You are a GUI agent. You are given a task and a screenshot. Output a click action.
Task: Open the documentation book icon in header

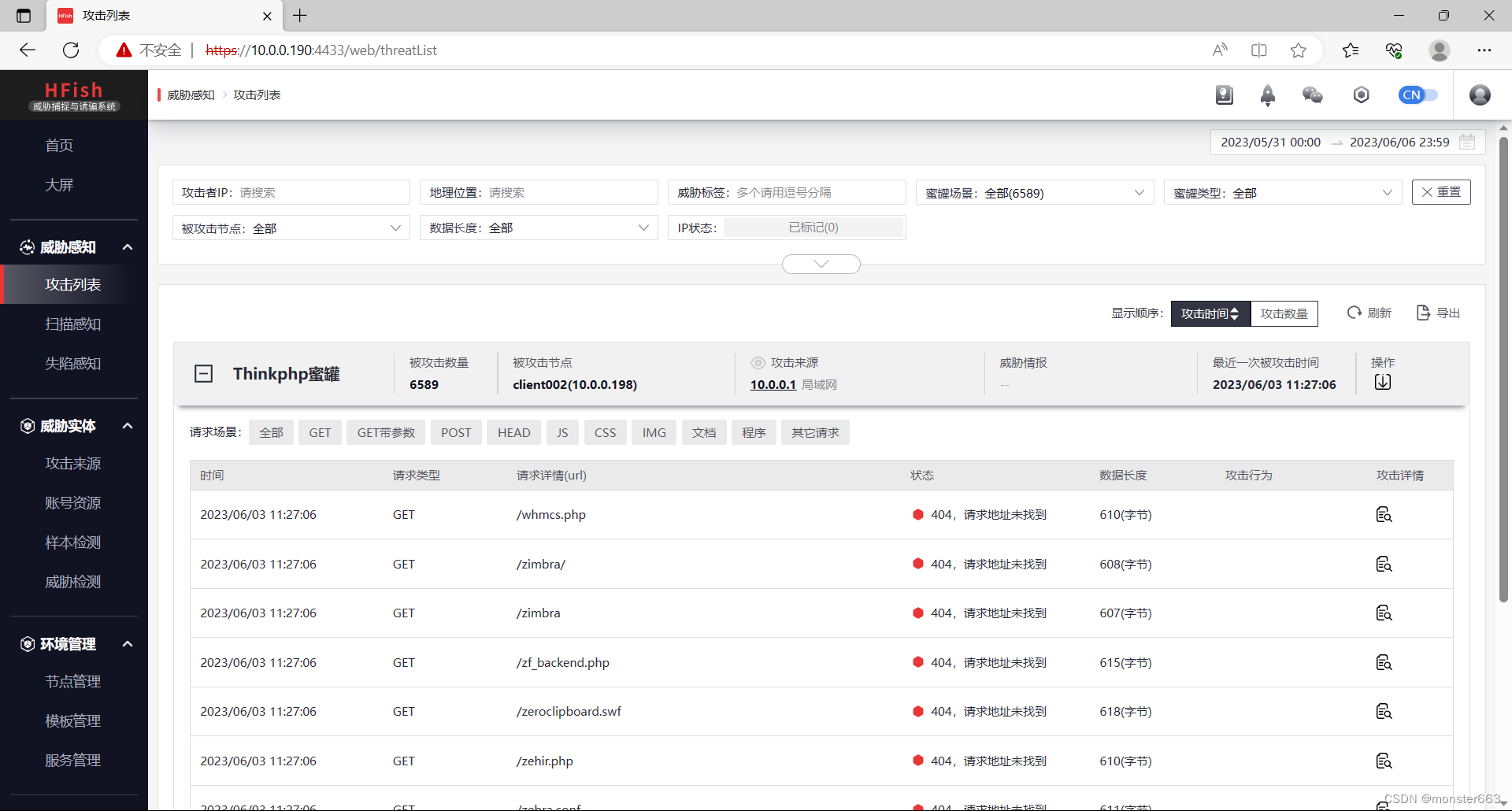[1224, 95]
